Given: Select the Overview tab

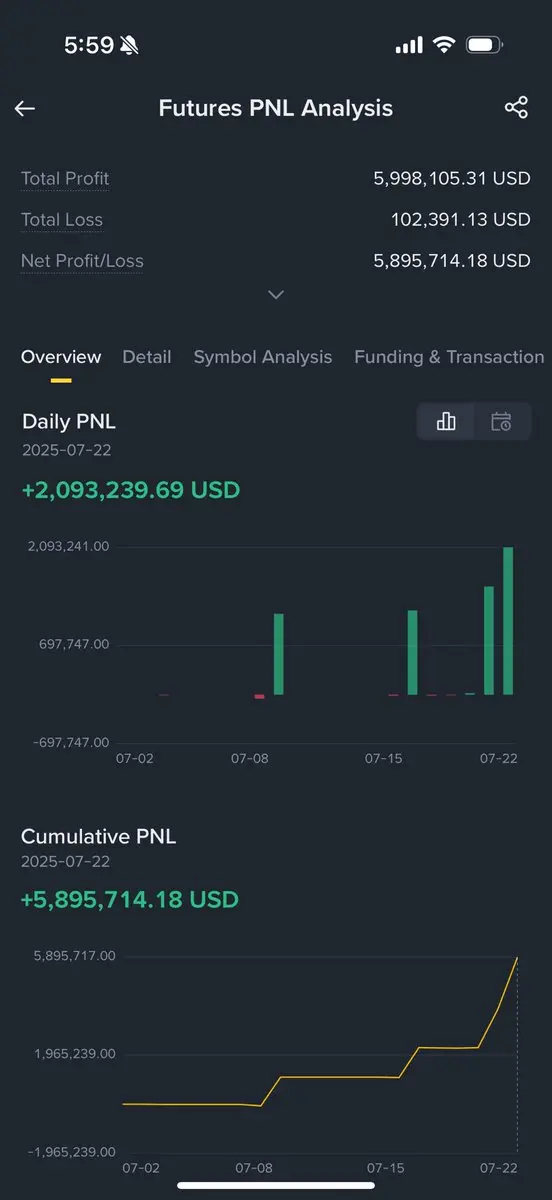Looking at the screenshot, I should (x=61, y=357).
